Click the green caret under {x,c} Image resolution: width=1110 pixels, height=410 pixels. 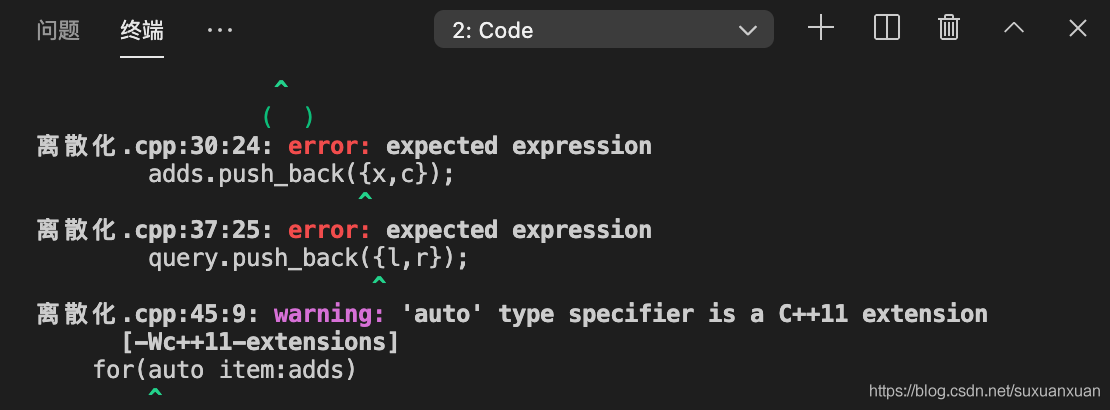pyautogui.click(x=365, y=196)
